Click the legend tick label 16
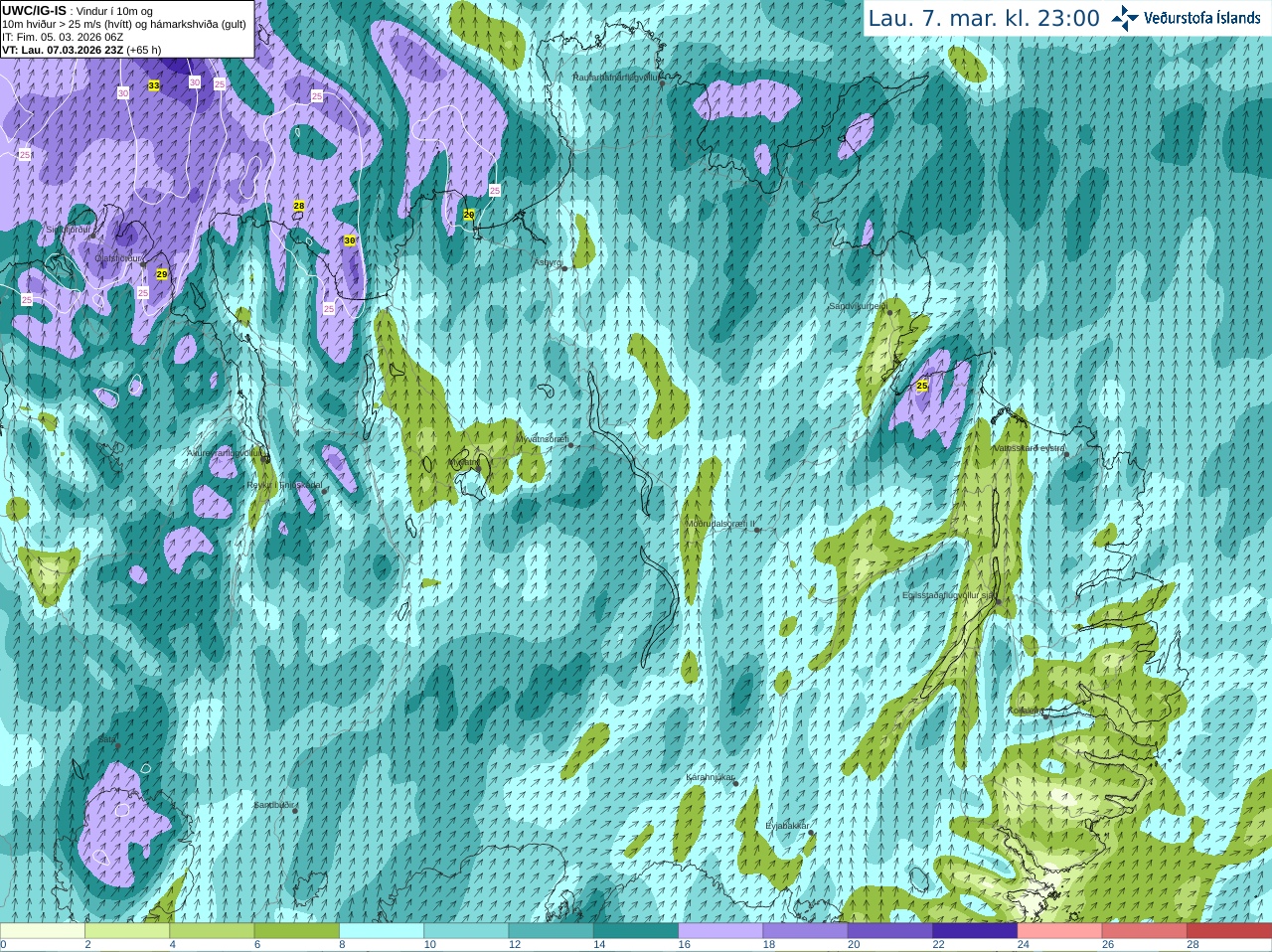 685,945
